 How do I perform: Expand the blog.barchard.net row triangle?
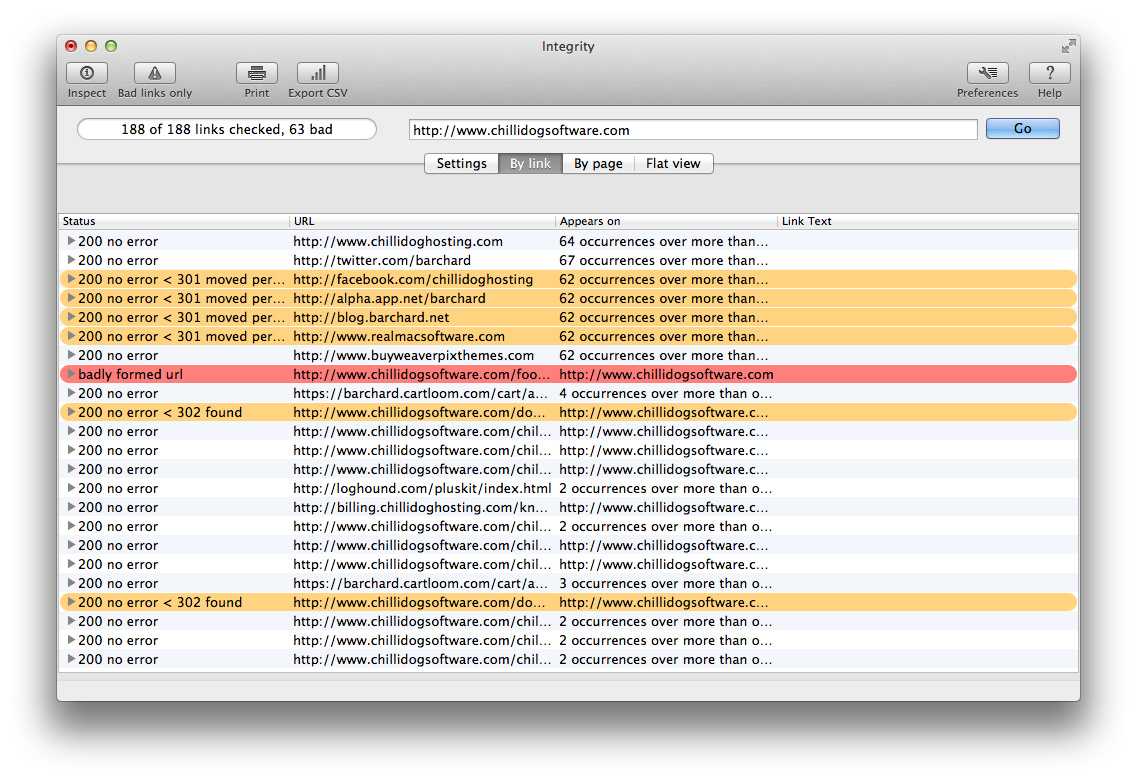(71, 317)
